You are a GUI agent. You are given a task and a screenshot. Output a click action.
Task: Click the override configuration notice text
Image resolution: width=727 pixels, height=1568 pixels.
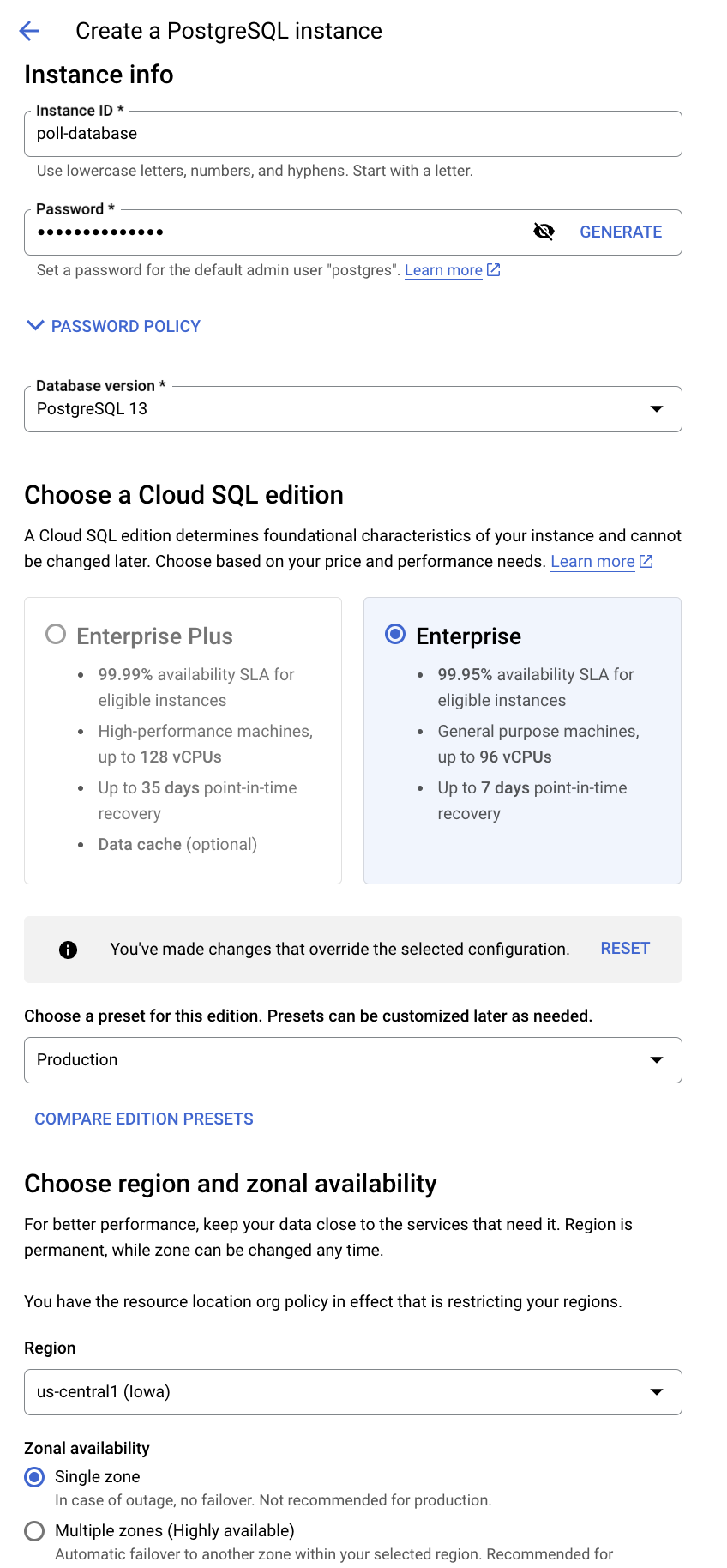pos(339,950)
